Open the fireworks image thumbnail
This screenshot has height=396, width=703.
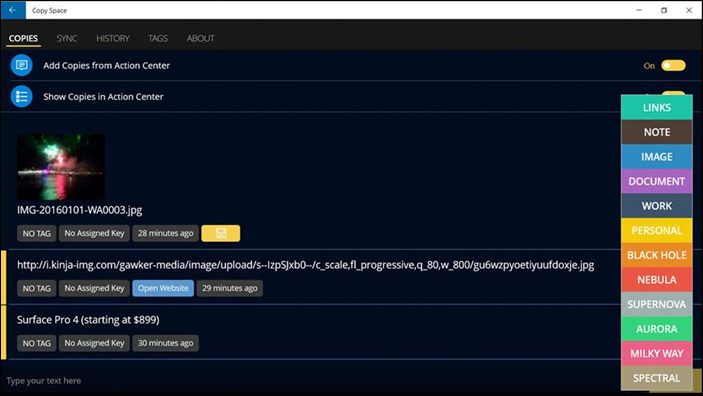(x=61, y=166)
